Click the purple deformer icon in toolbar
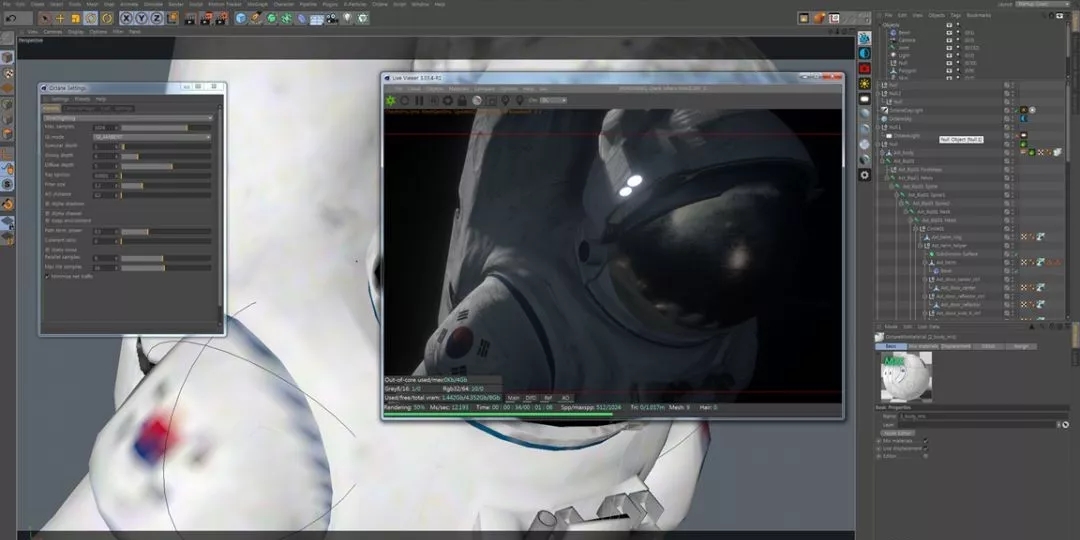Screen dimensions: 1080x540 tap(302, 19)
